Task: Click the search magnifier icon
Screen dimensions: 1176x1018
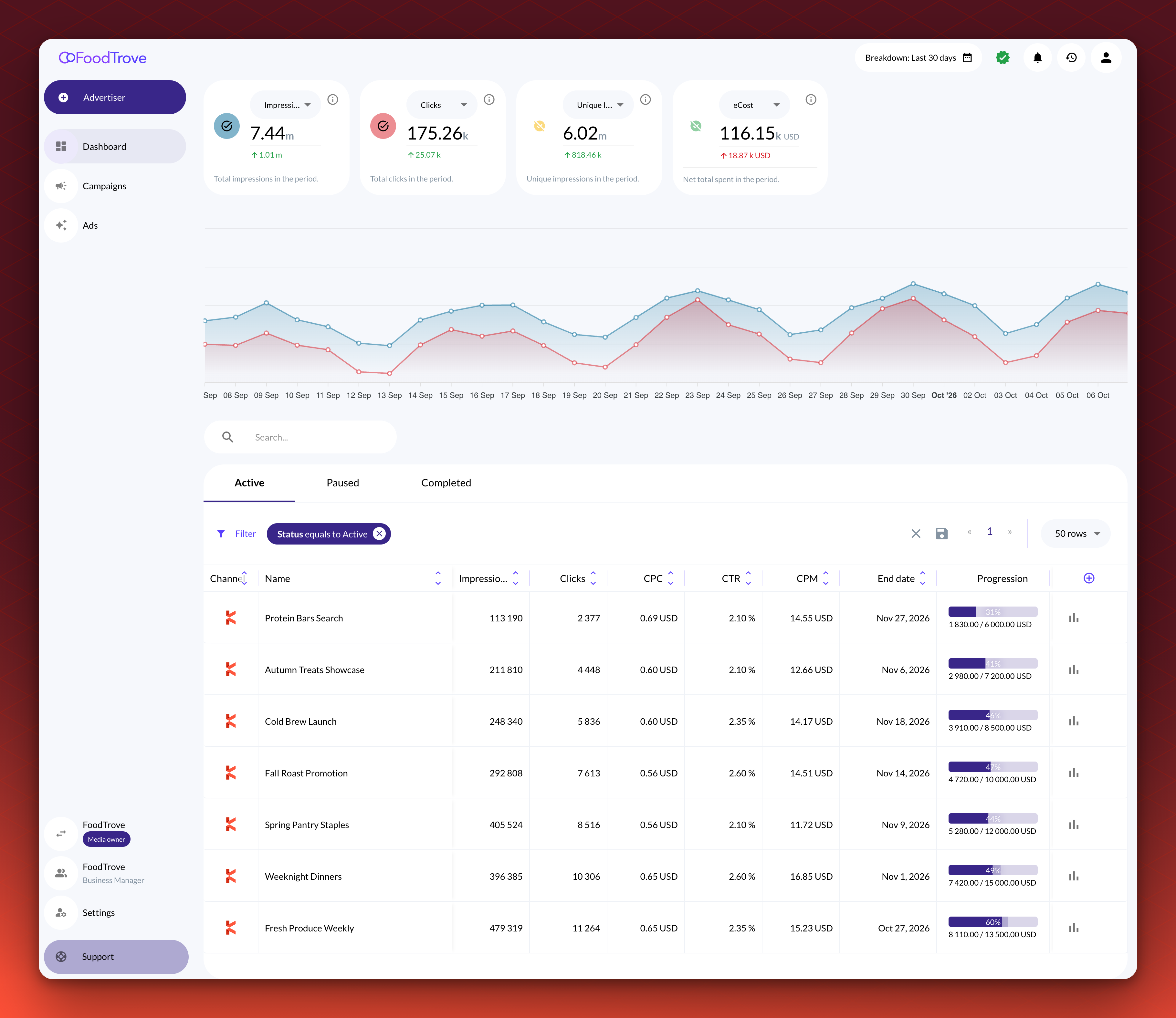Action: 228,437
